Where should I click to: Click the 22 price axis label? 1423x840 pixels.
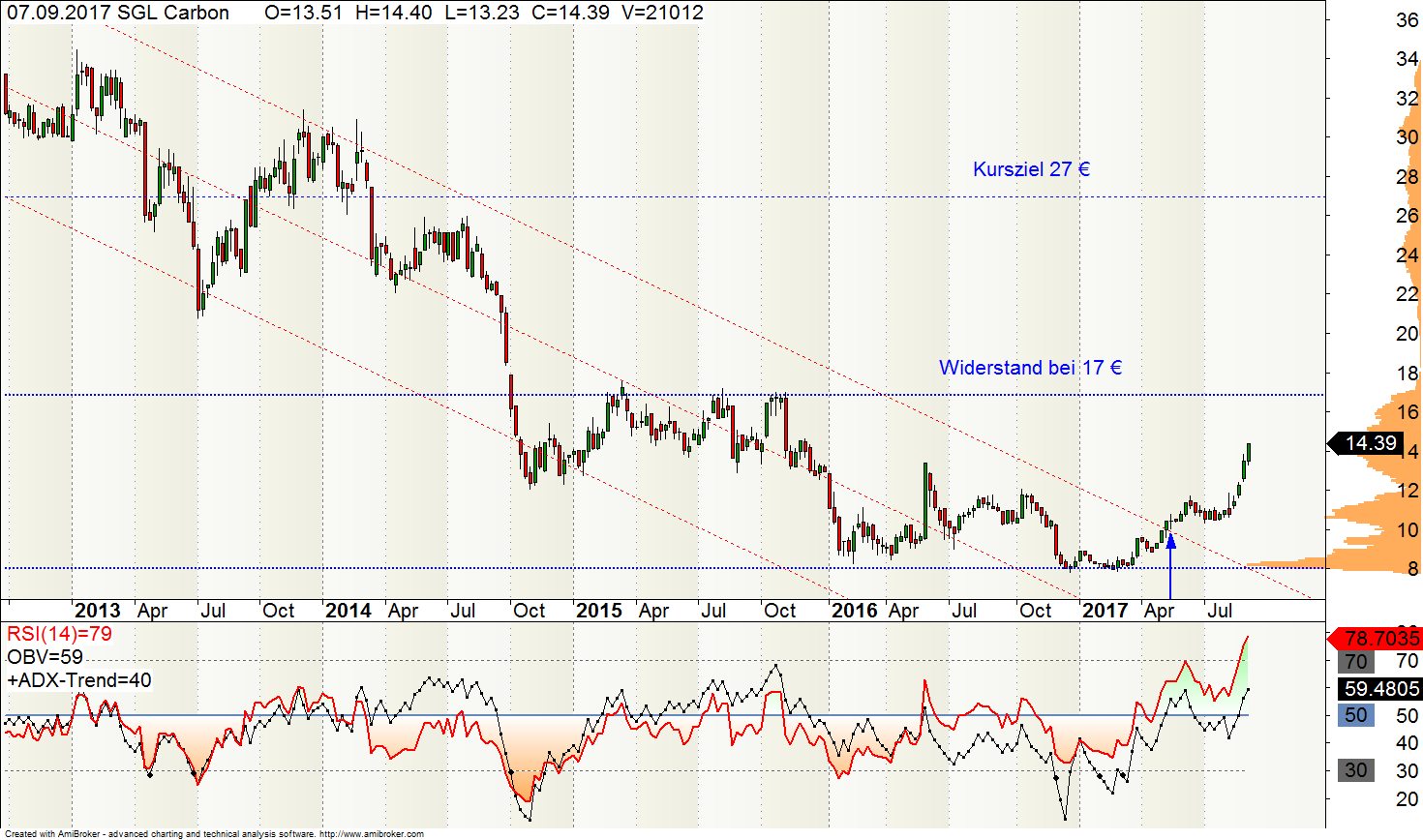[1408, 294]
